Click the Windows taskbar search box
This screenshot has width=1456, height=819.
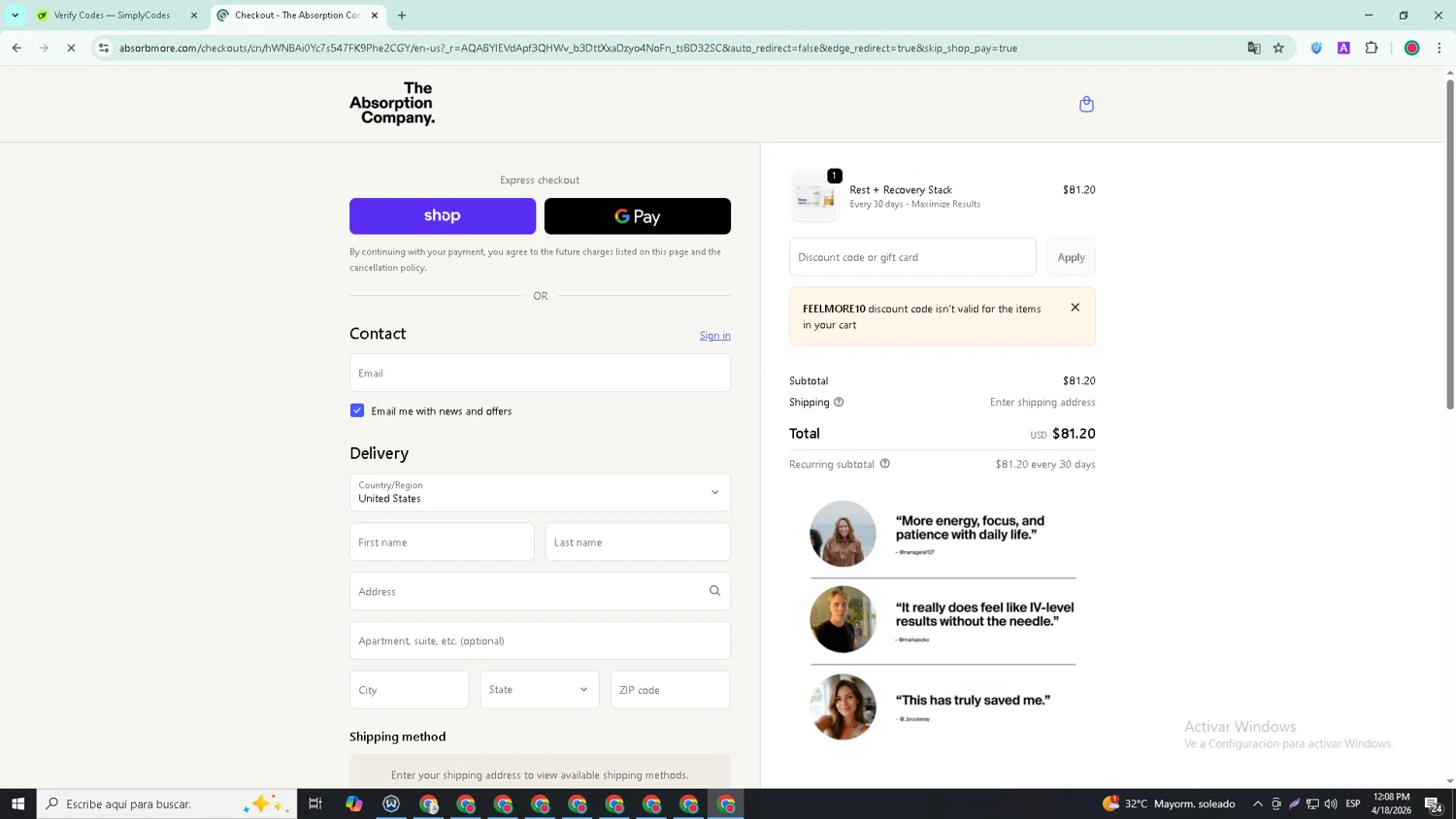[x=167, y=803]
